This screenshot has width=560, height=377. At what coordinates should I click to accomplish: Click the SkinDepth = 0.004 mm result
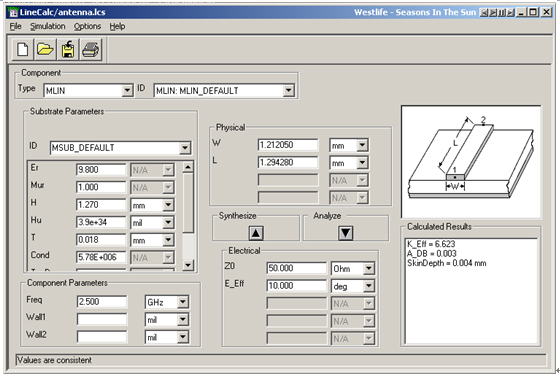pos(446,263)
